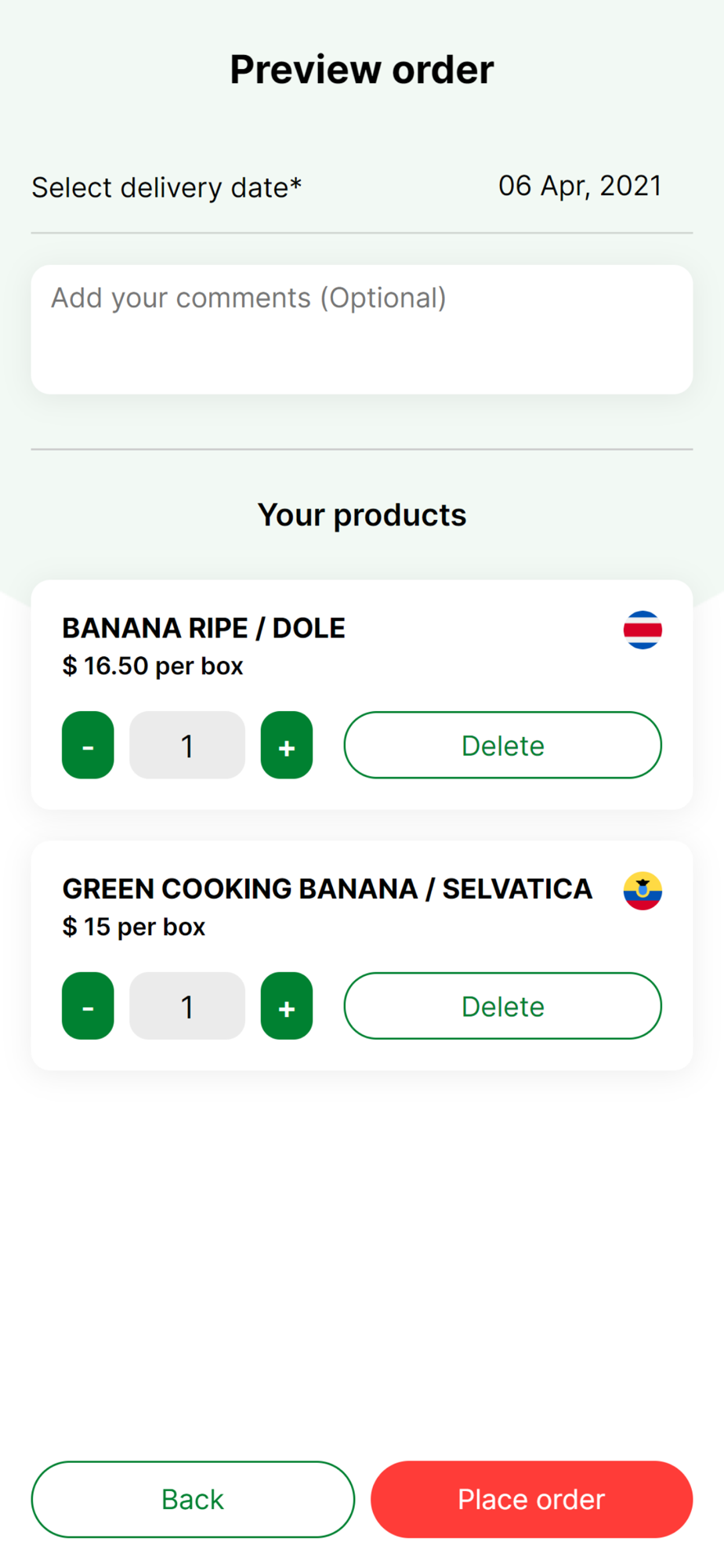Decrease Banana Ripe / Dole quantity
The image size is (724, 1568).
point(88,745)
